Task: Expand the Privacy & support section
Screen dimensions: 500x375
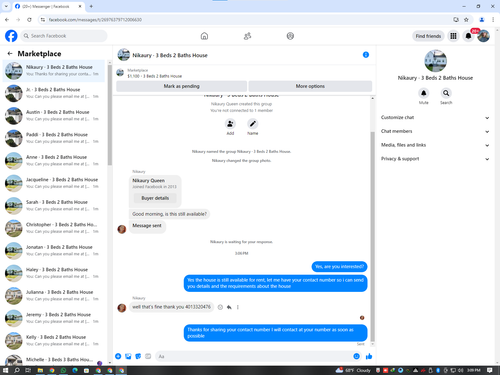Action: coord(435,159)
